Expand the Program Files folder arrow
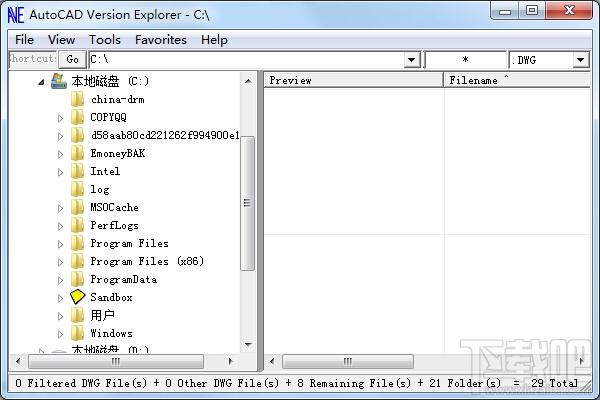600x400 pixels. (60, 244)
